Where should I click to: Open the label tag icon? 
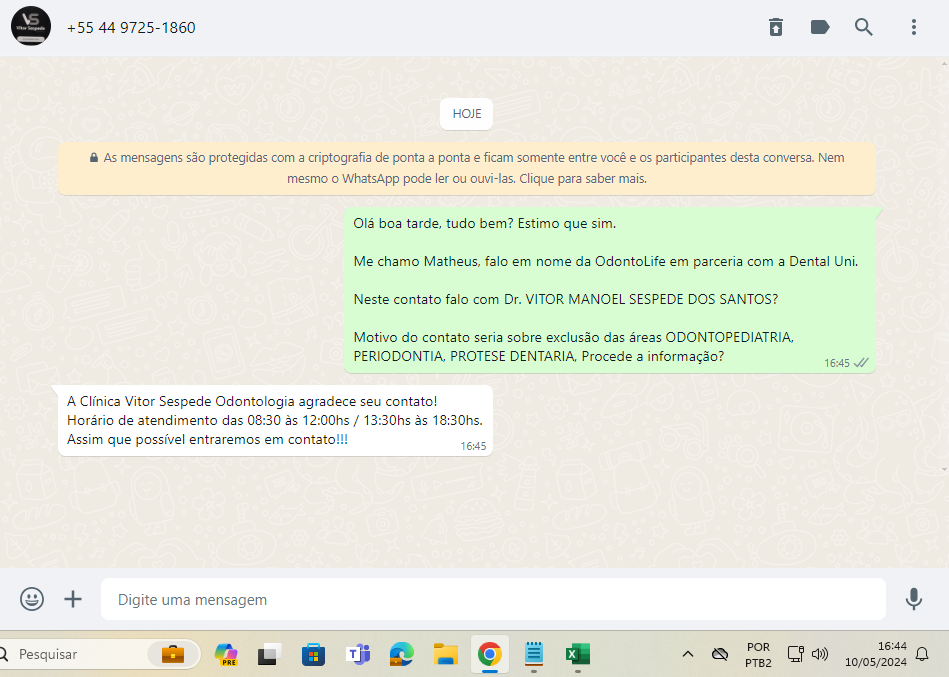(x=819, y=27)
